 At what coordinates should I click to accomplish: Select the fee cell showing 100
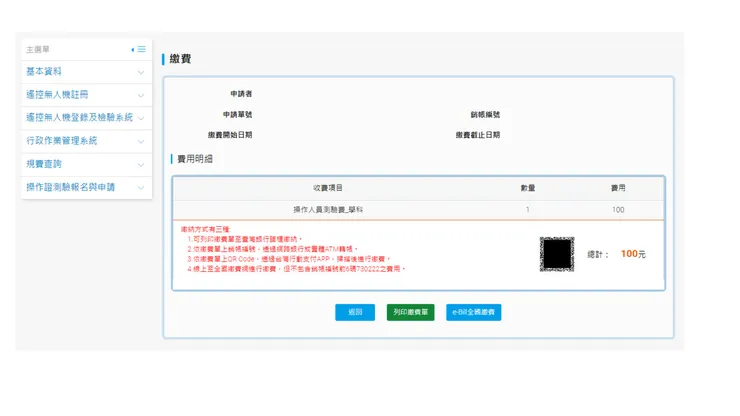point(618,210)
